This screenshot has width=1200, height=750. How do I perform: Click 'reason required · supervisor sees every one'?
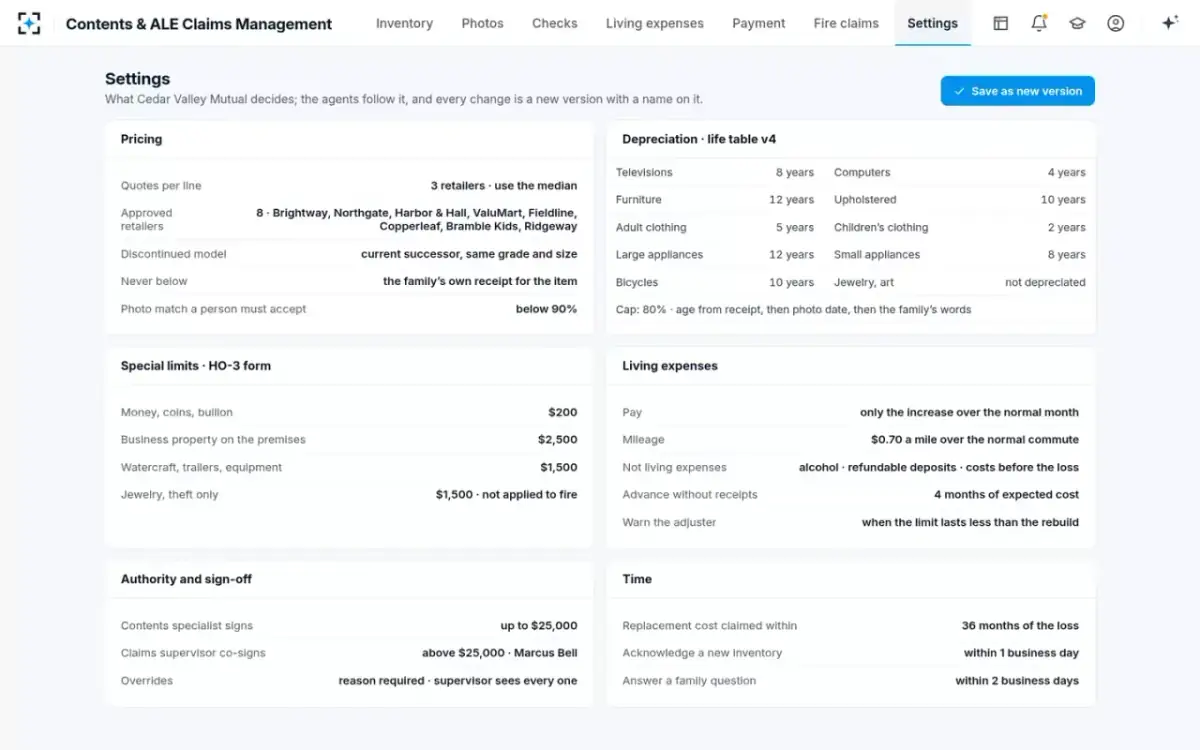tap(458, 681)
